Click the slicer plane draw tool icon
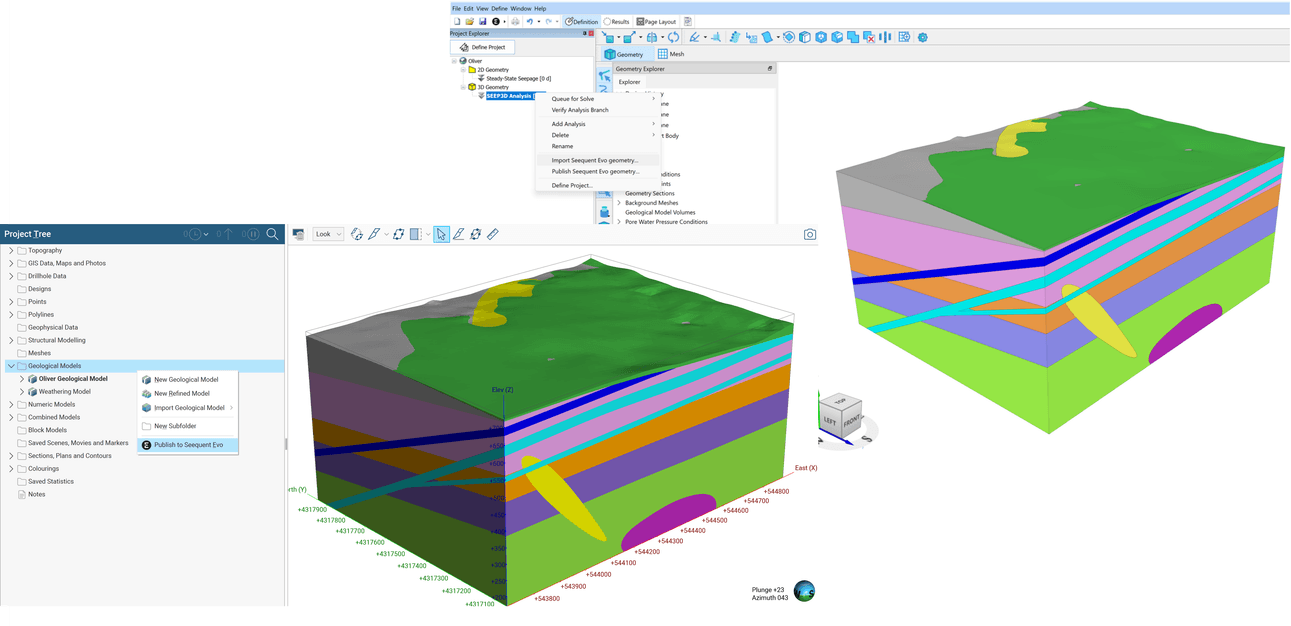Viewport: 1291px width, 626px height. [x=458, y=234]
